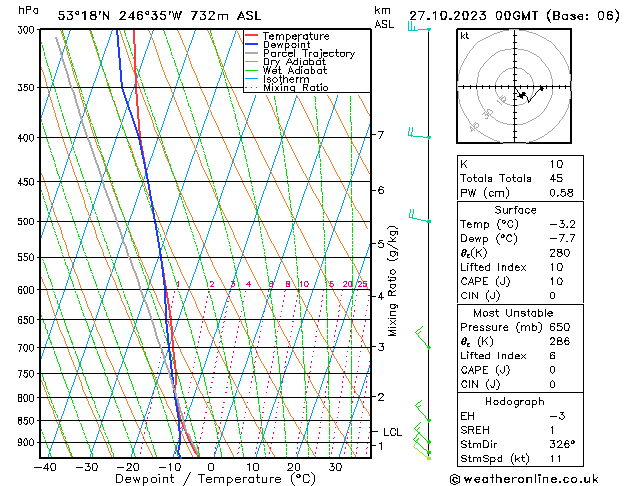Click the EH value -3
The width and height of the screenshot is (629, 486).
(x=558, y=416)
